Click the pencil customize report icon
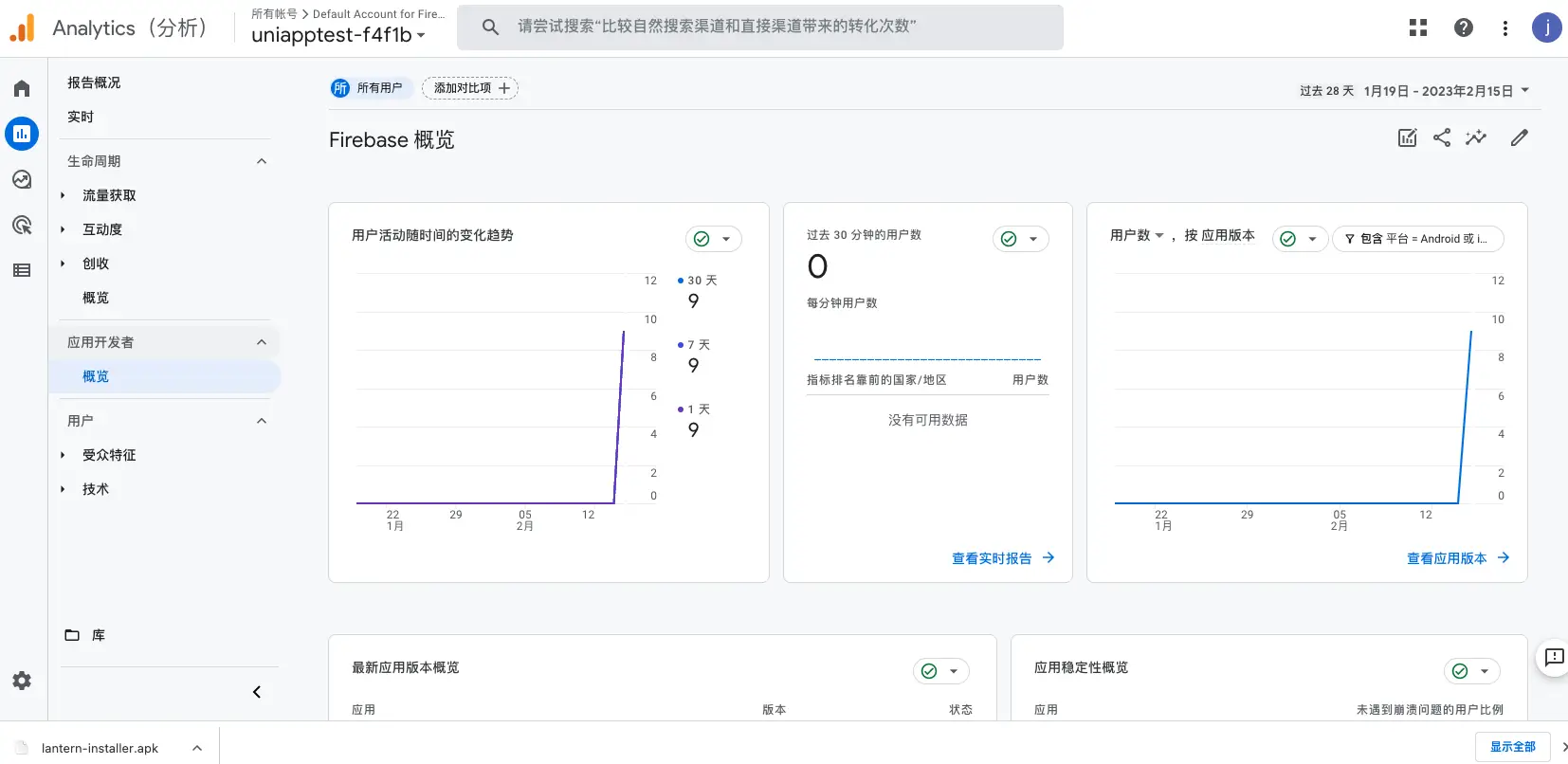The height and width of the screenshot is (764, 1568). [x=1520, y=137]
